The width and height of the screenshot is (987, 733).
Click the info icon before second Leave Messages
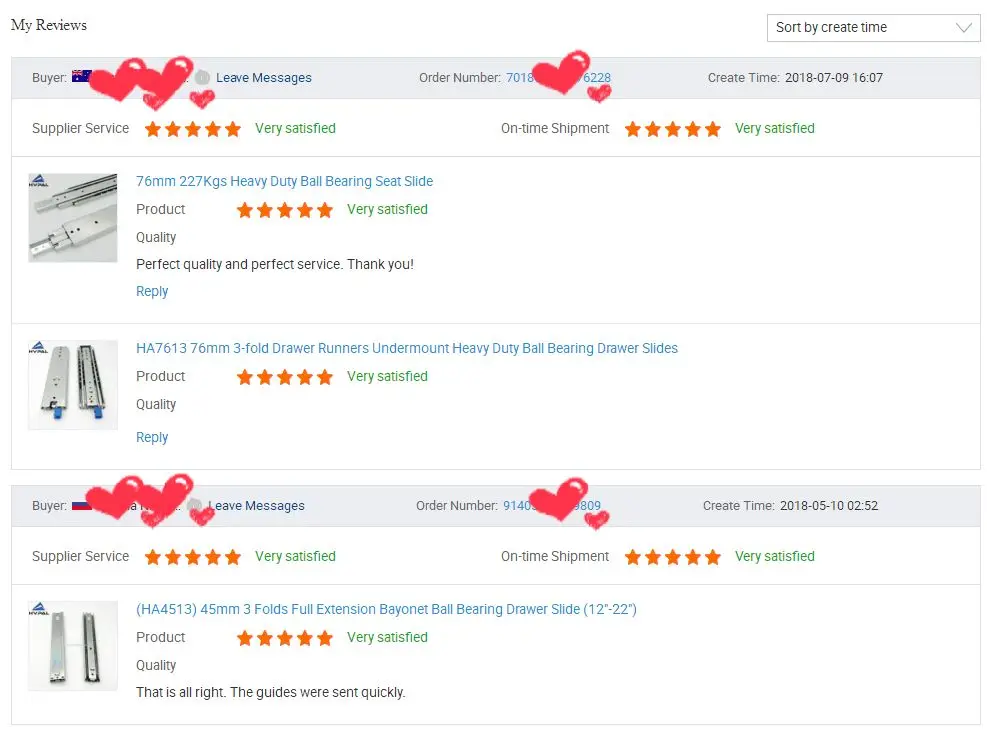point(195,506)
